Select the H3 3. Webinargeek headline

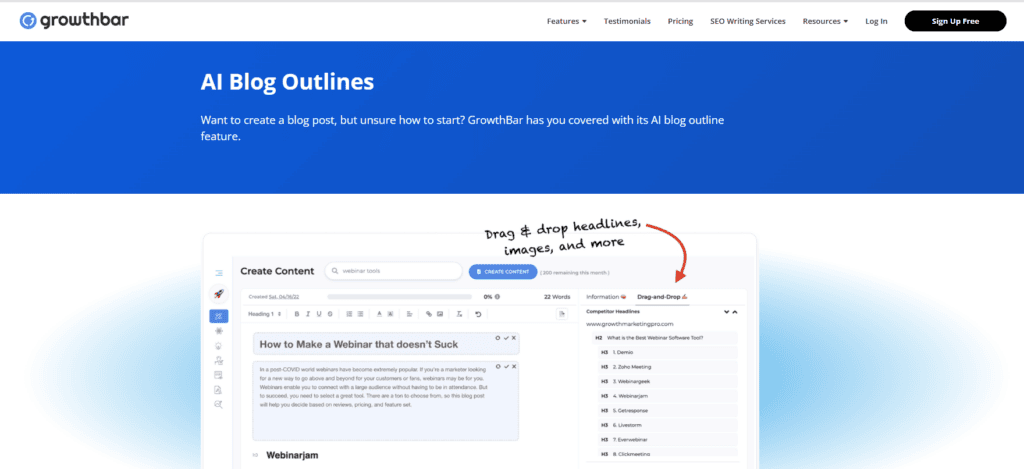coord(667,381)
